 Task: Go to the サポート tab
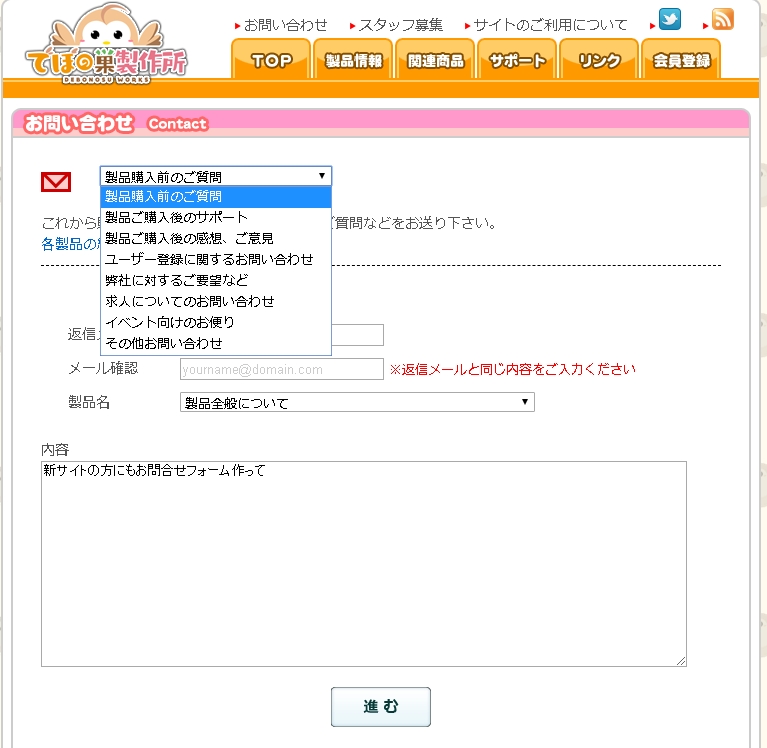(x=517, y=61)
